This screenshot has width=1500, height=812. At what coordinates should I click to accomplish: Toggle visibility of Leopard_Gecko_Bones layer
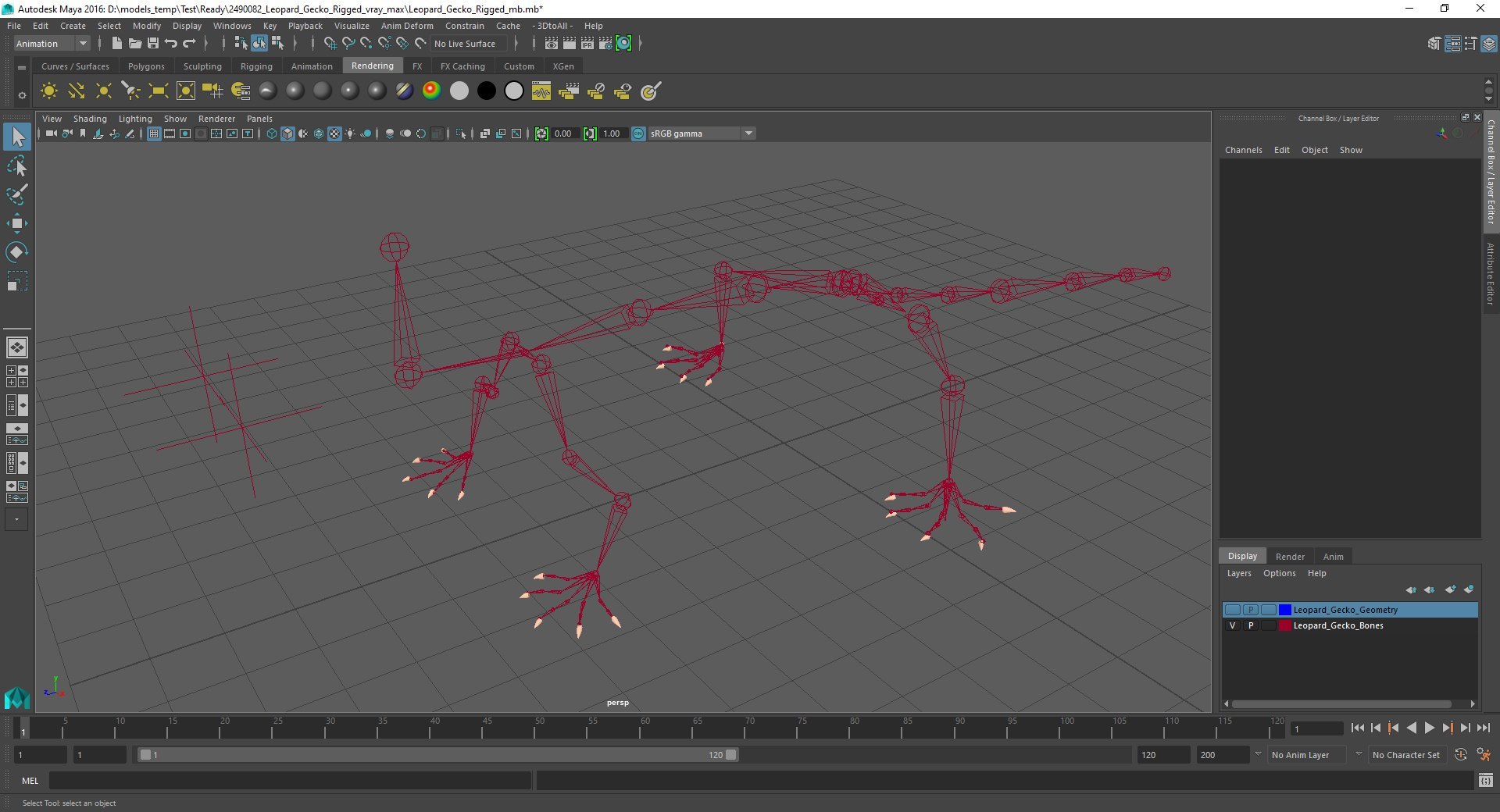1233,625
